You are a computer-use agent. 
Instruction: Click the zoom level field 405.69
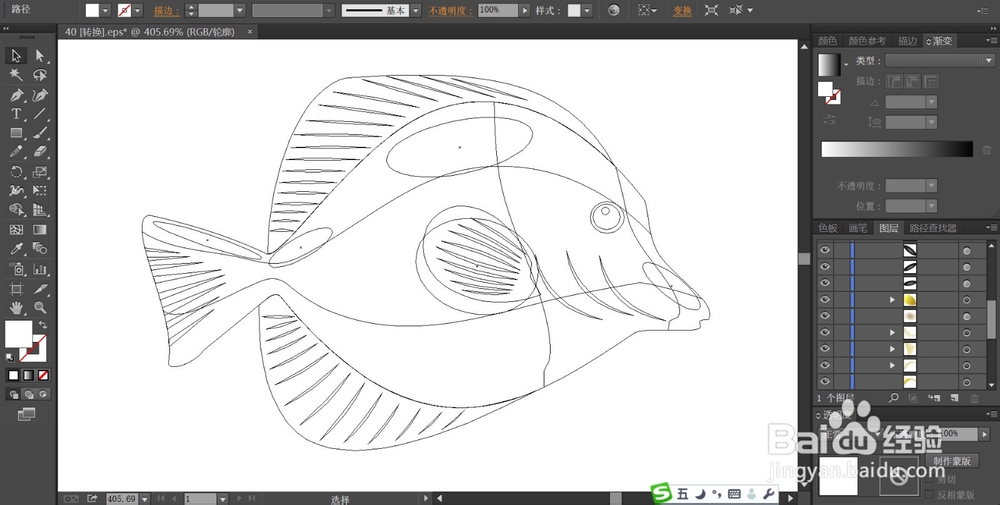click(x=121, y=499)
